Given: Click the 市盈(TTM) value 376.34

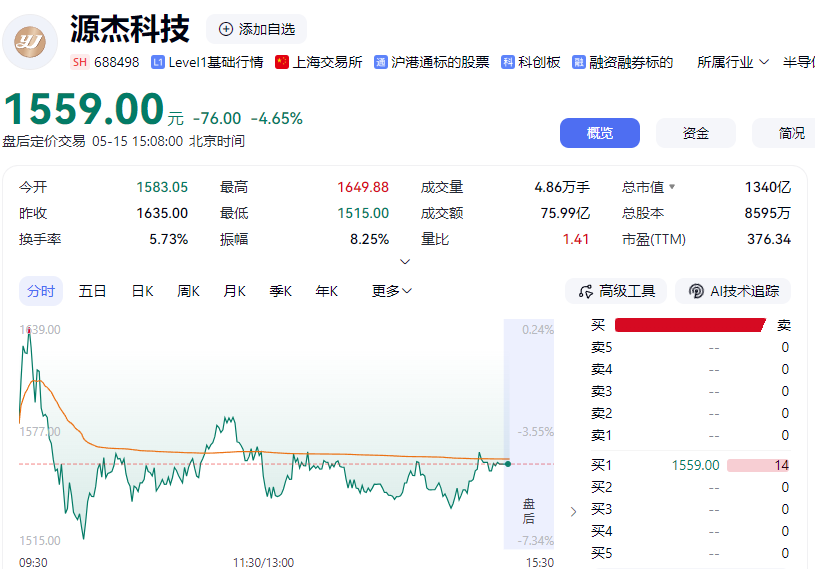Looking at the screenshot, I should pos(769,239).
